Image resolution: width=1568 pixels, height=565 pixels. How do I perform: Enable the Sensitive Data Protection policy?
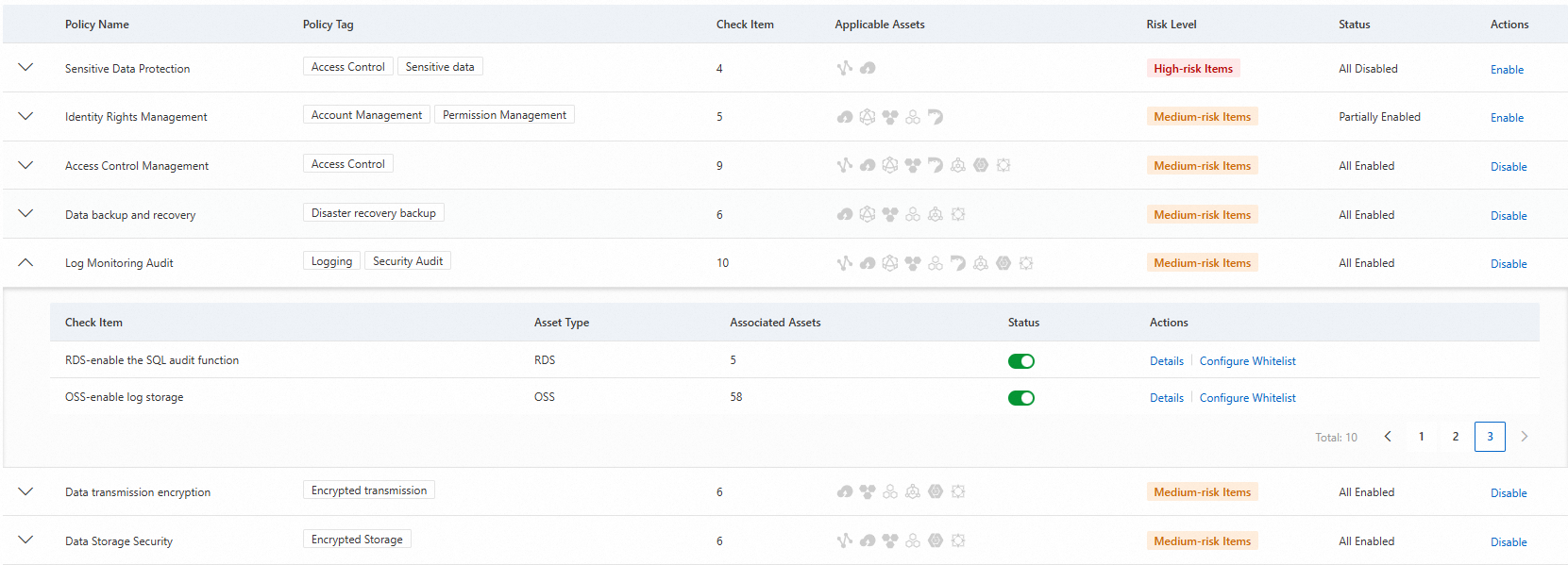coord(1507,70)
